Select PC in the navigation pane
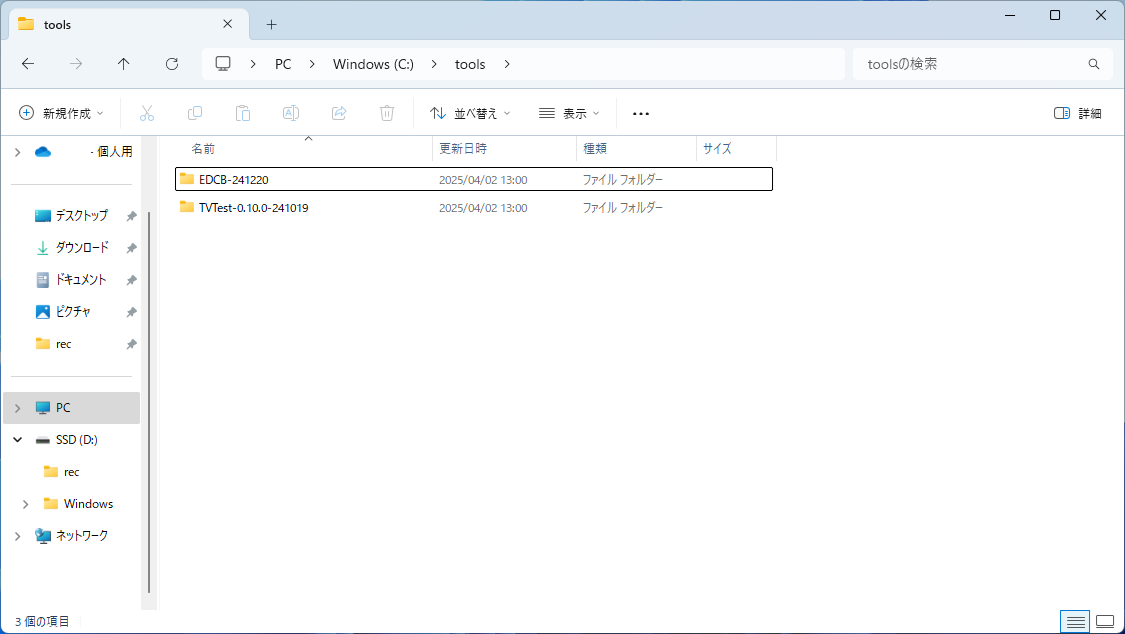Screen dimensions: 1125x634 (x=72, y=407)
